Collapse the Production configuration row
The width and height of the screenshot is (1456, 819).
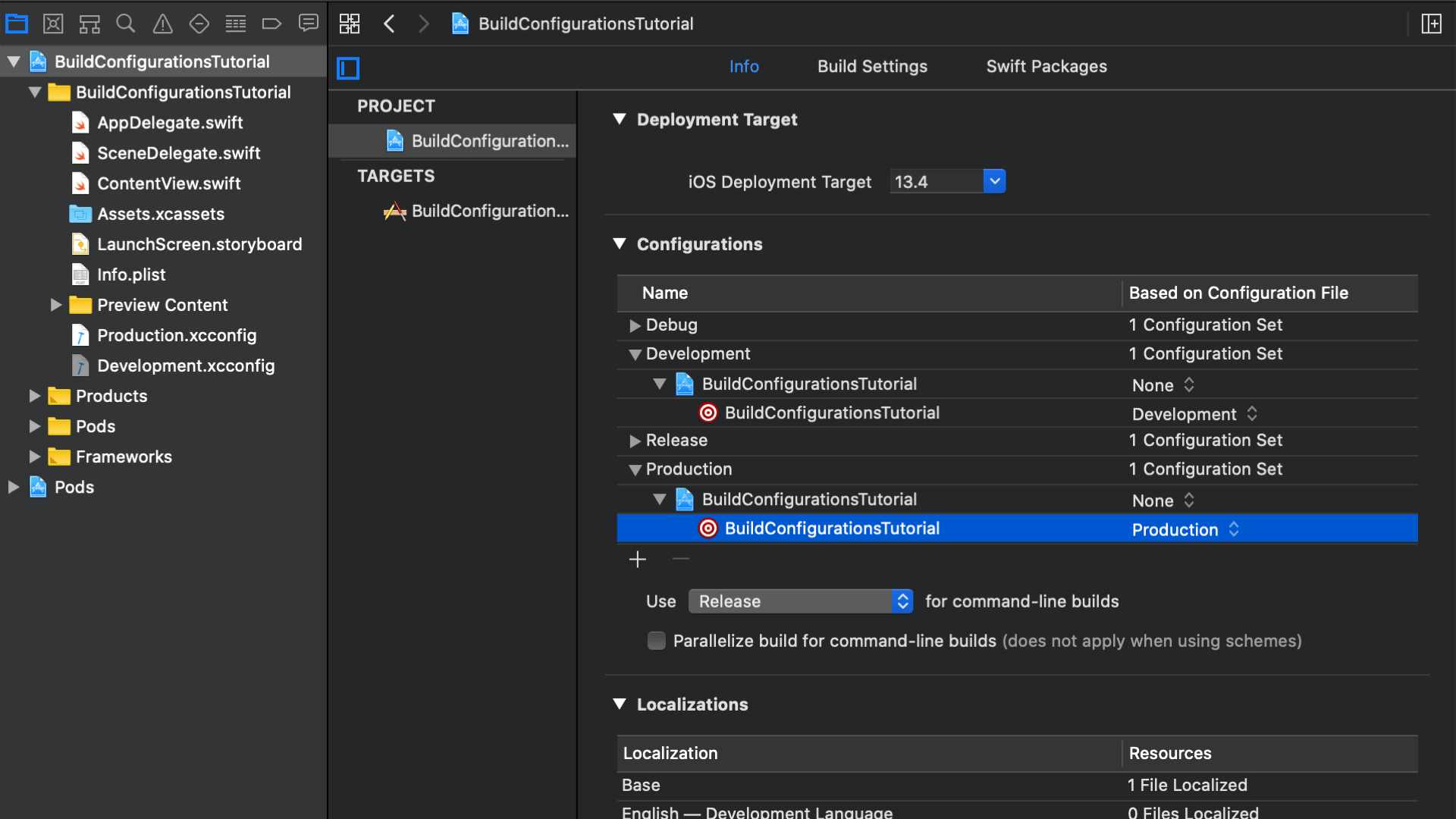click(633, 469)
